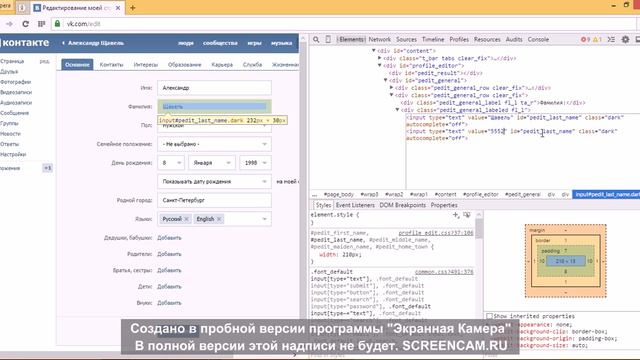Open игры in VK header
The height and width of the screenshot is (360, 640).
pyautogui.click(x=254, y=43)
